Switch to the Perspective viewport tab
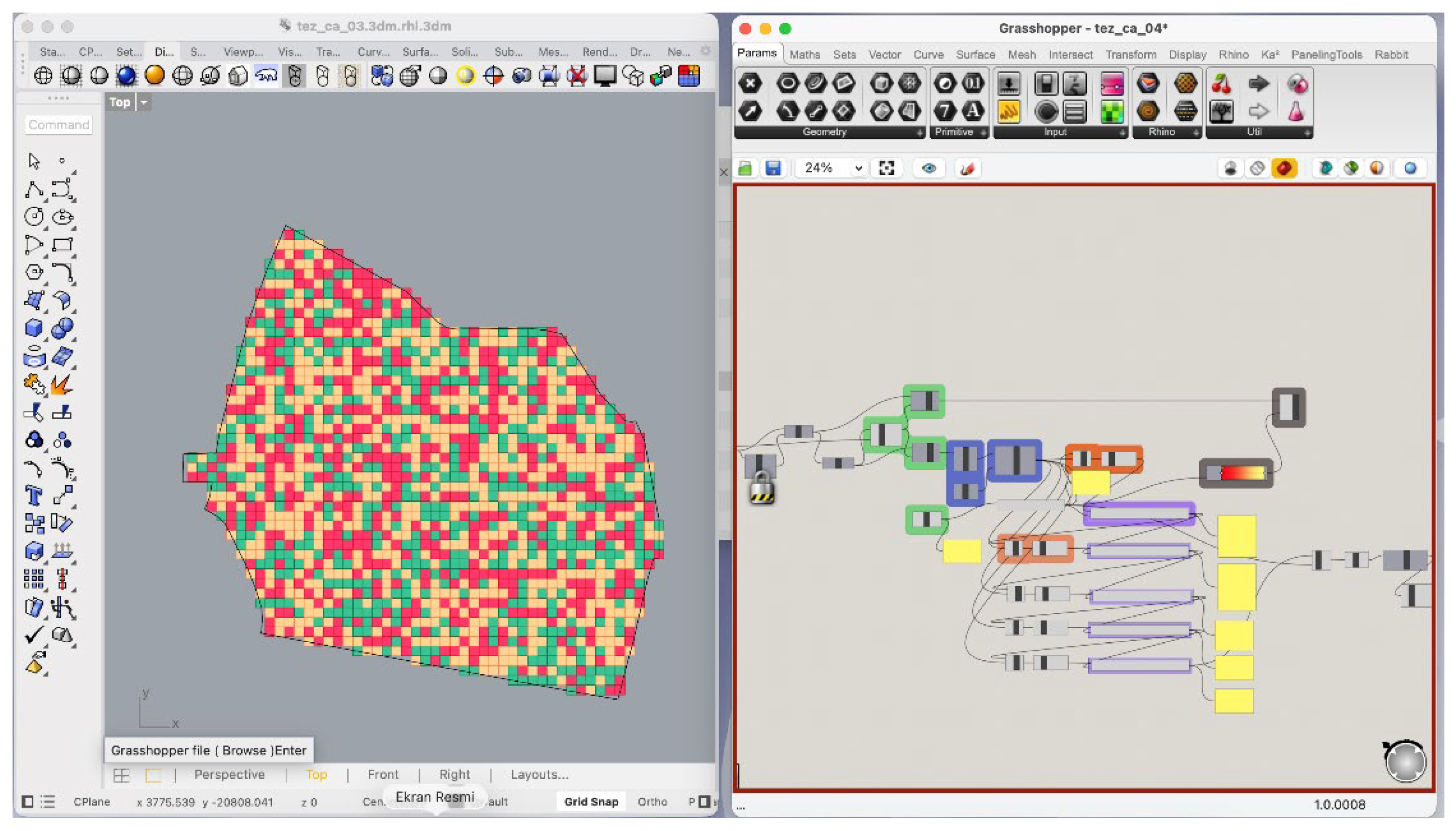 click(229, 775)
